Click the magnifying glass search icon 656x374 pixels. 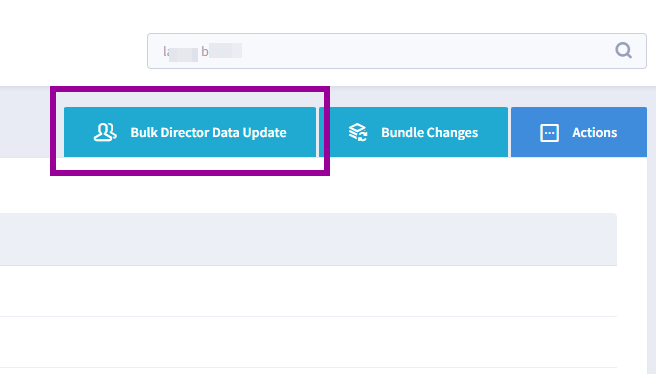pos(623,51)
